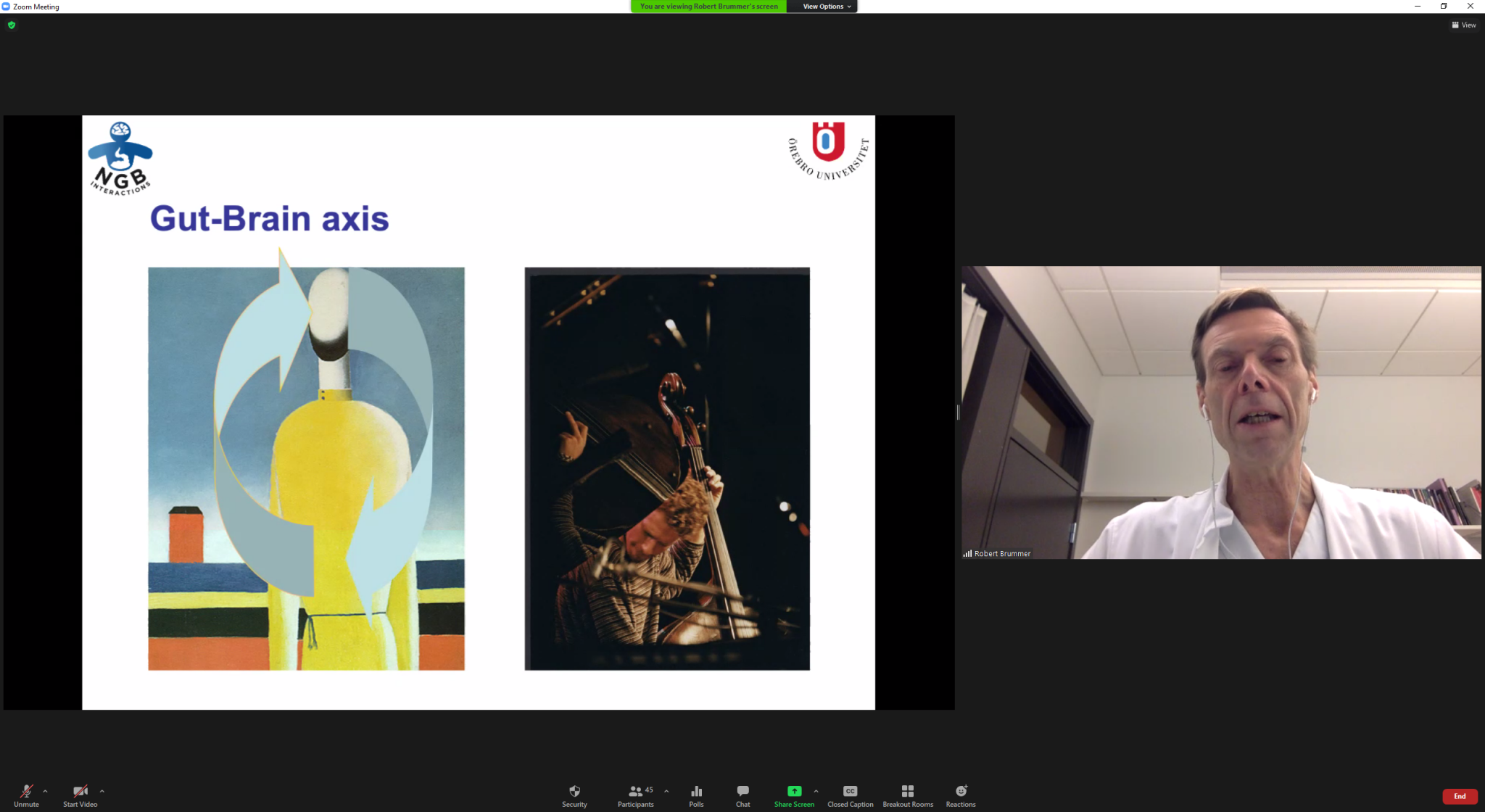The width and height of the screenshot is (1485, 812).
Task: Expand arrow next to Participants
Action: pos(666,791)
